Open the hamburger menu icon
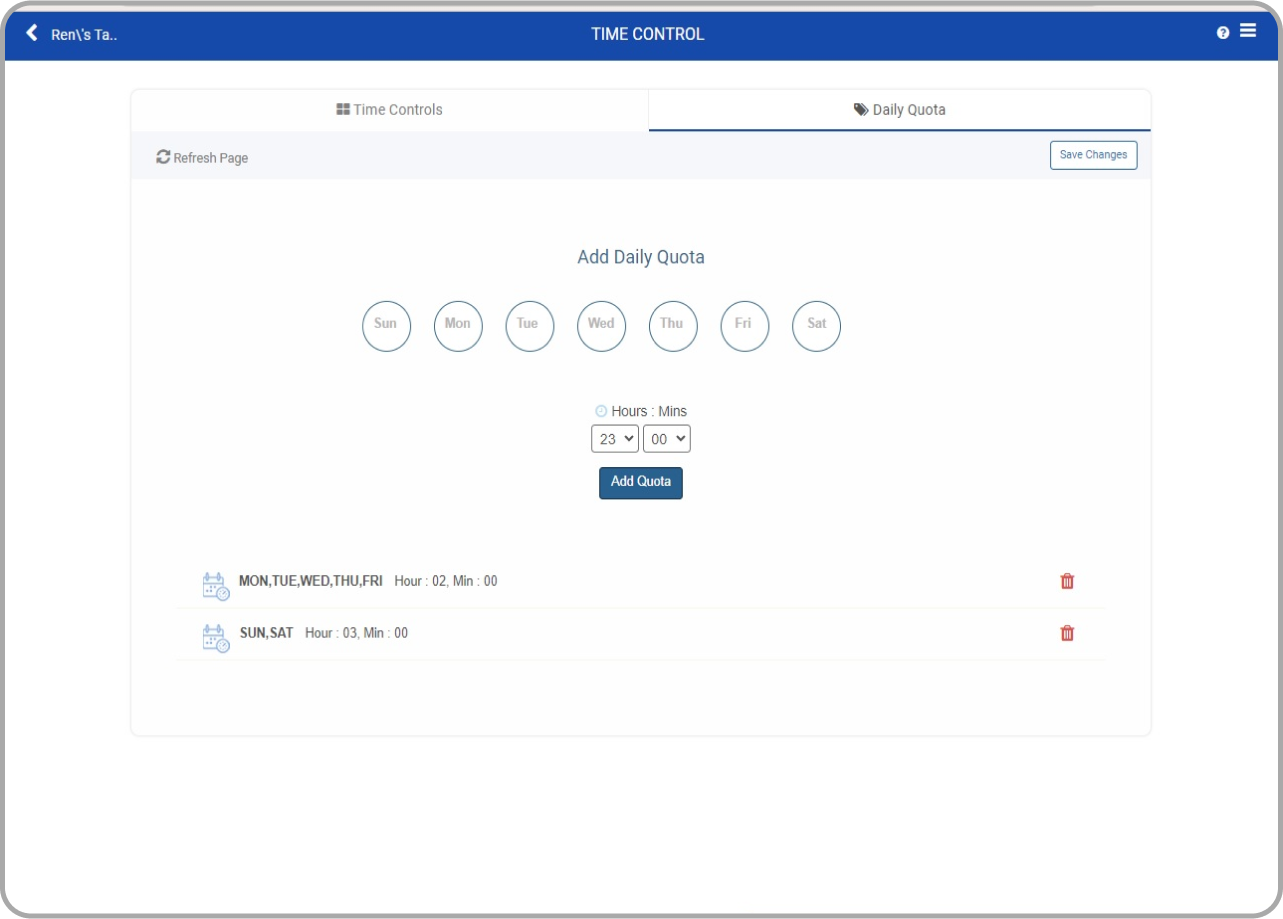Viewport: 1283px width, 919px height. click(x=1248, y=31)
